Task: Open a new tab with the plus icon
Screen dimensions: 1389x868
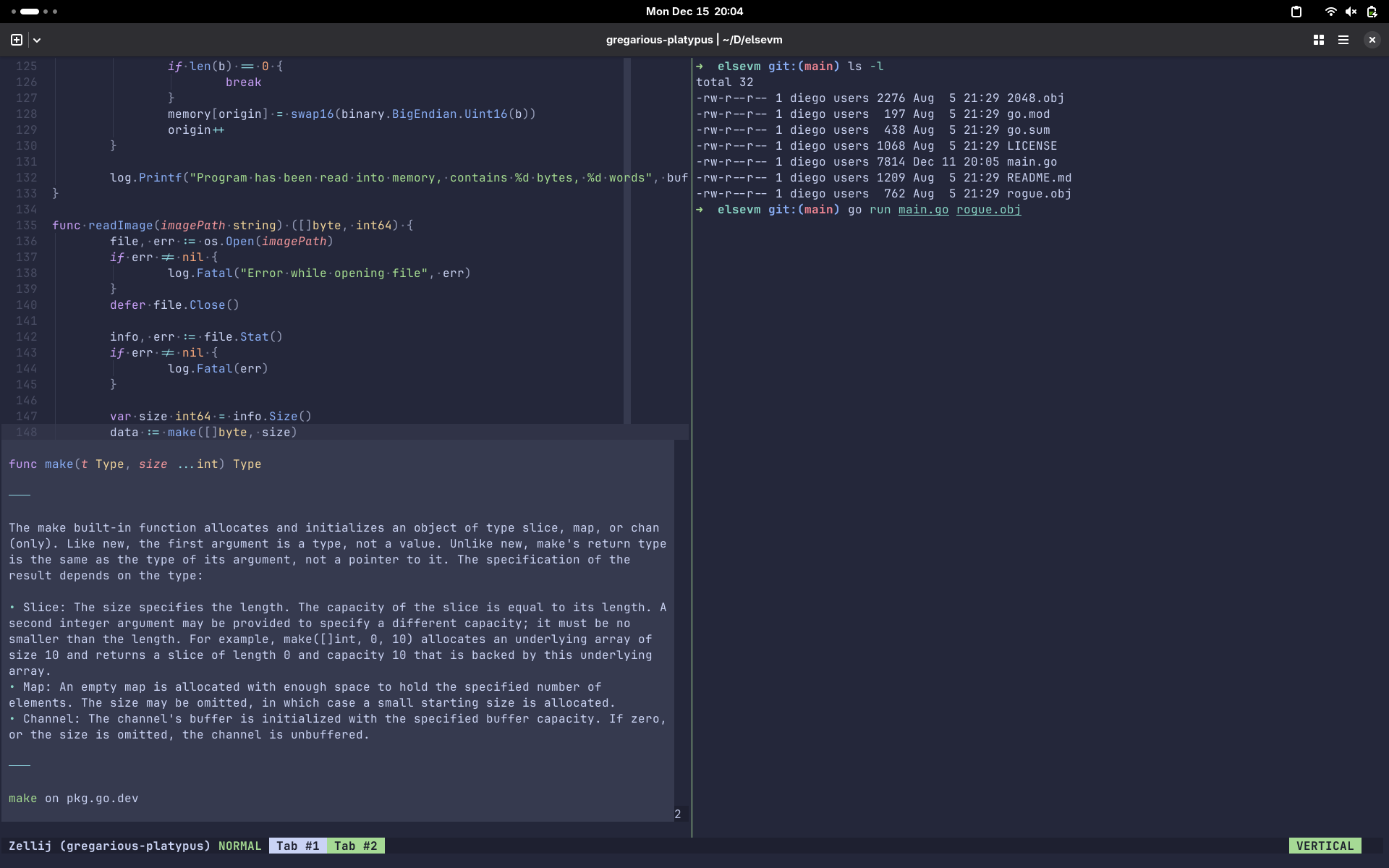Action: (x=15, y=40)
